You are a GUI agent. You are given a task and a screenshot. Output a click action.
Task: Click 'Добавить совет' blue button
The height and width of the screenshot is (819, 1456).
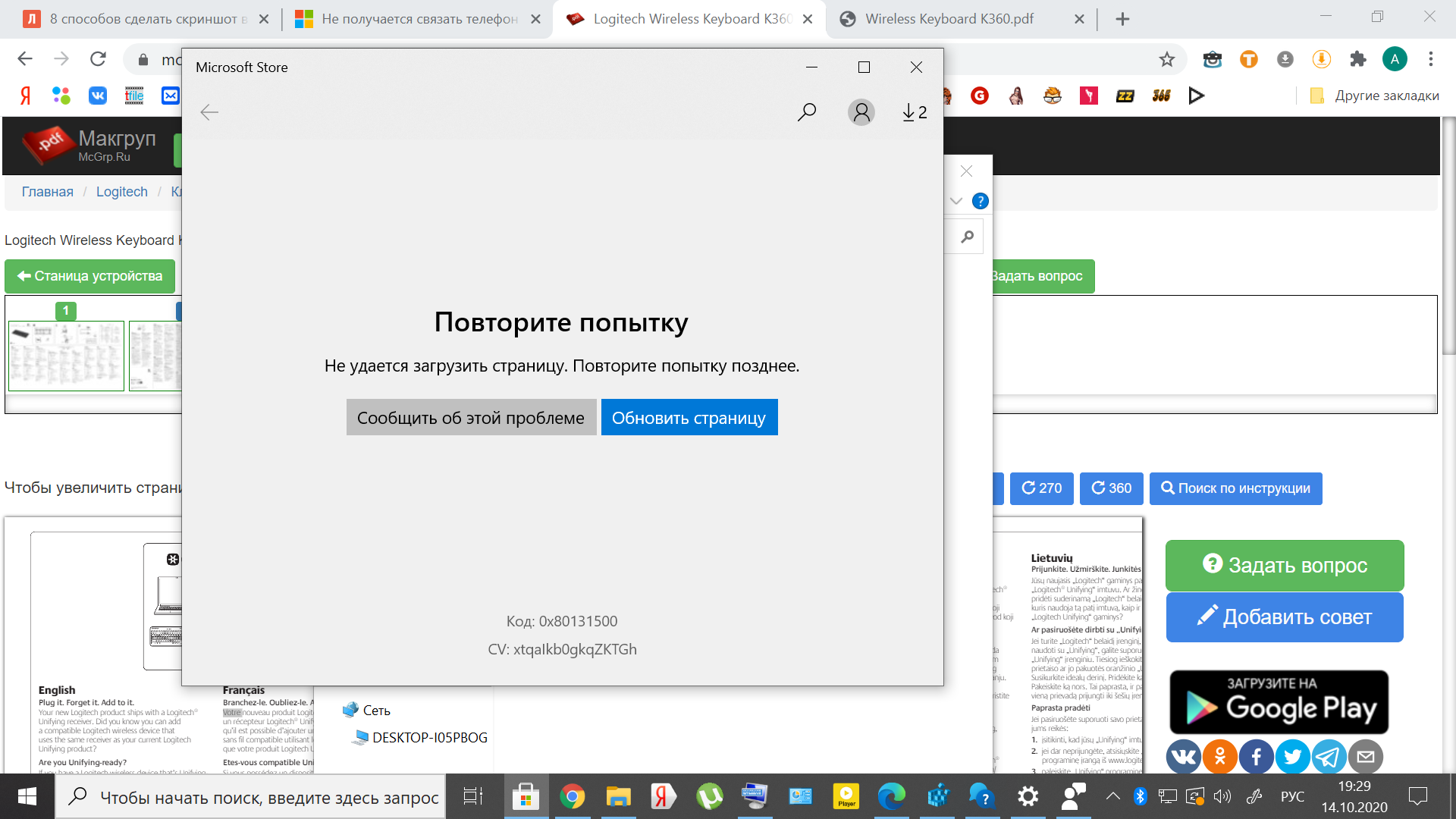click(x=1285, y=617)
